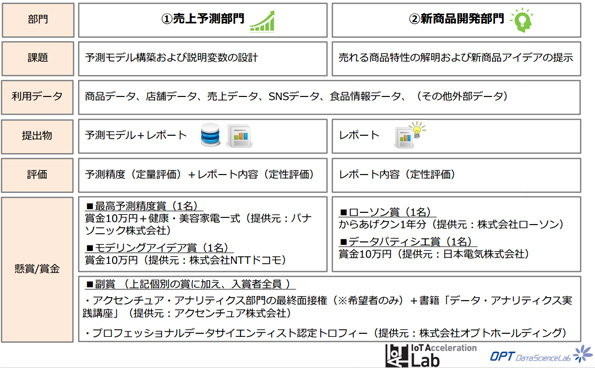Click the blue starburst mark beside OPT logo
This screenshot has width=595, height=368.
tap(583, 354)
